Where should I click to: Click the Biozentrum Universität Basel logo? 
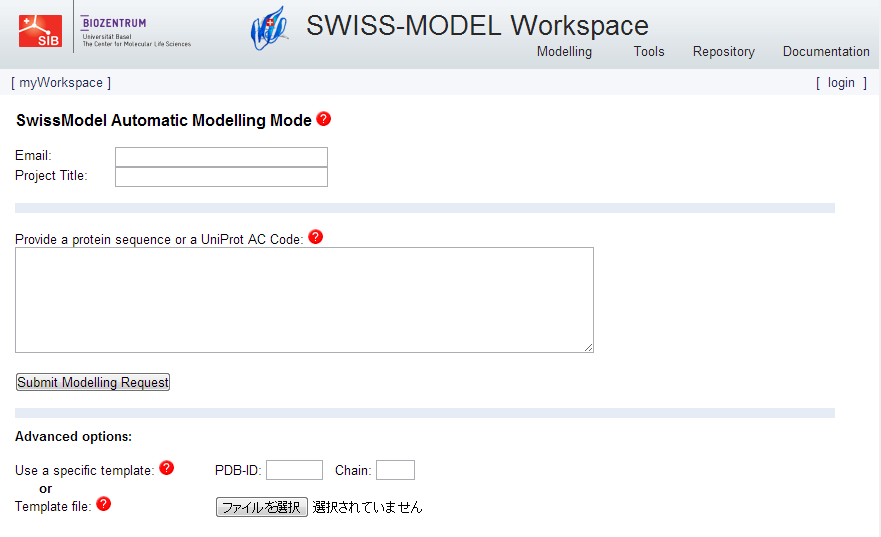135,31
